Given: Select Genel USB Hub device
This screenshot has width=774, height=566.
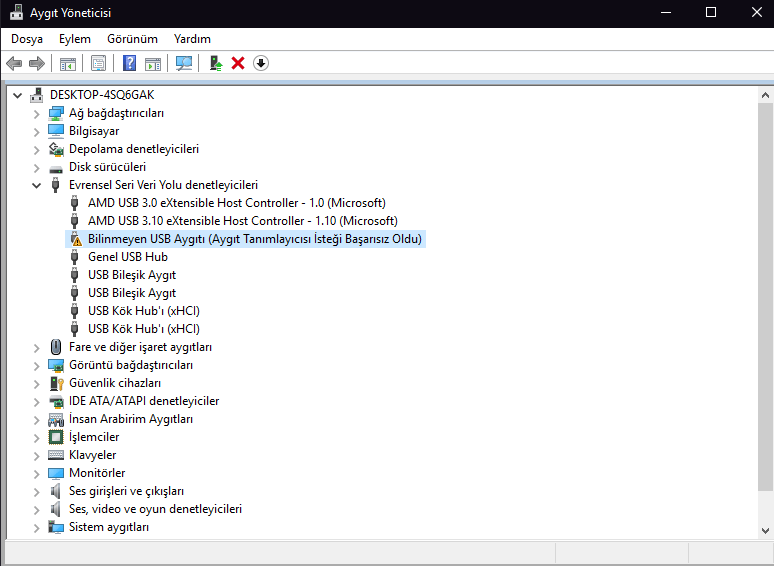Looking at the screenshot, I should click(128, 257).
